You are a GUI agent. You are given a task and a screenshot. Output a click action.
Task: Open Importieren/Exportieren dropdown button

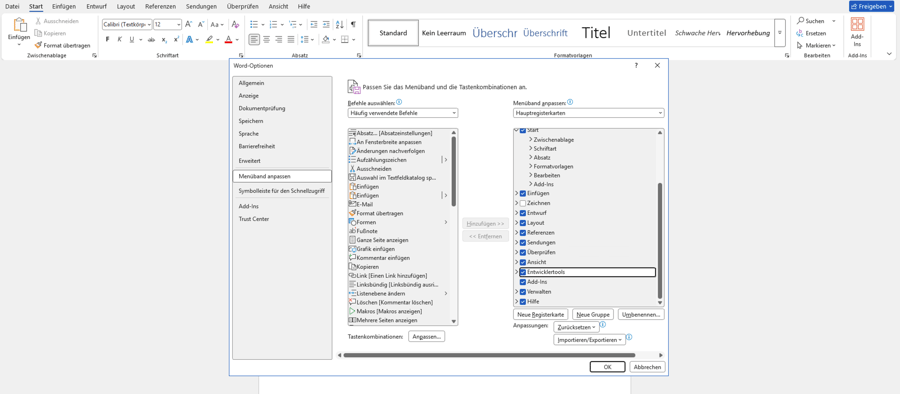589,340
